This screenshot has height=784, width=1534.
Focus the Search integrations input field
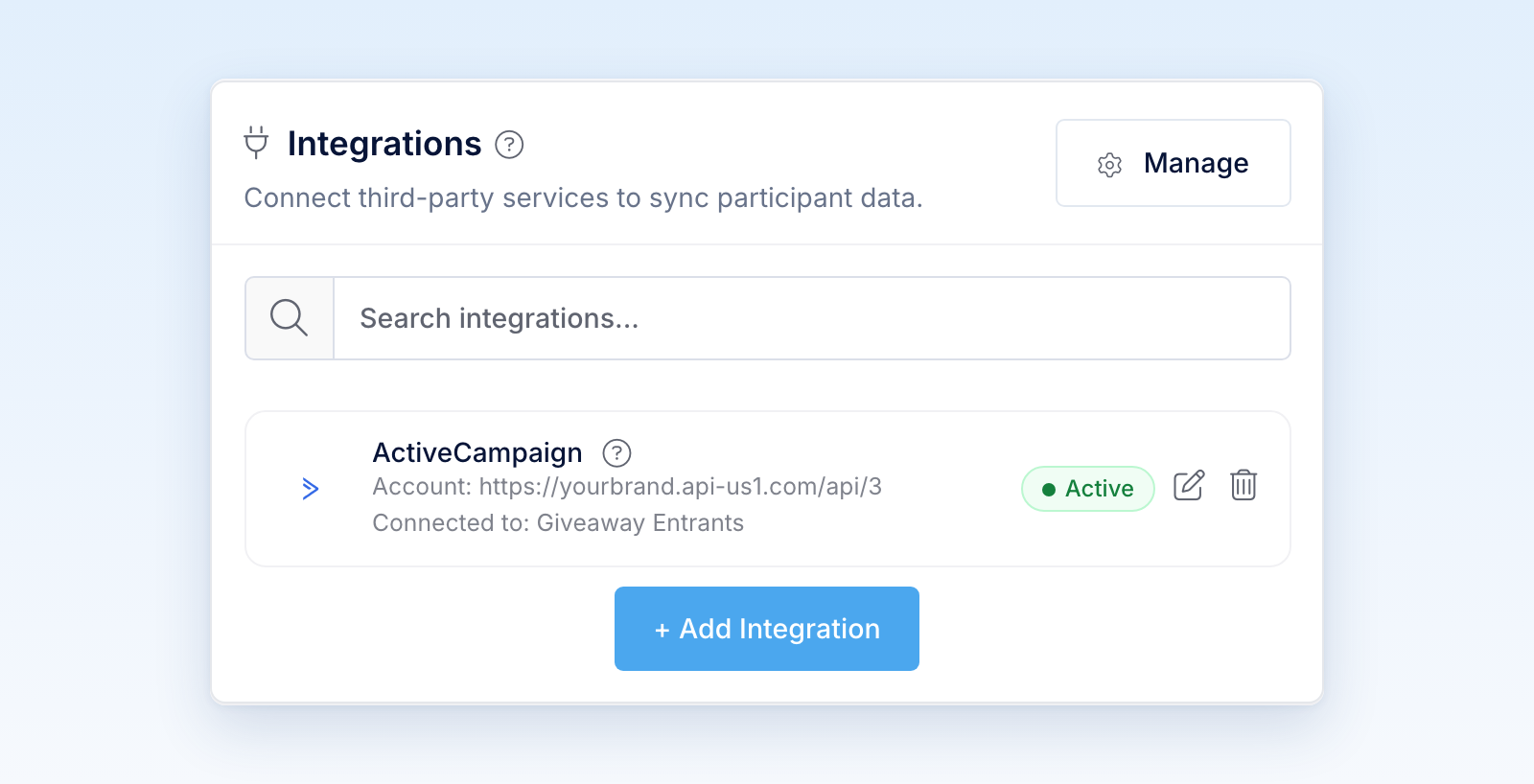tap(811, 318)
